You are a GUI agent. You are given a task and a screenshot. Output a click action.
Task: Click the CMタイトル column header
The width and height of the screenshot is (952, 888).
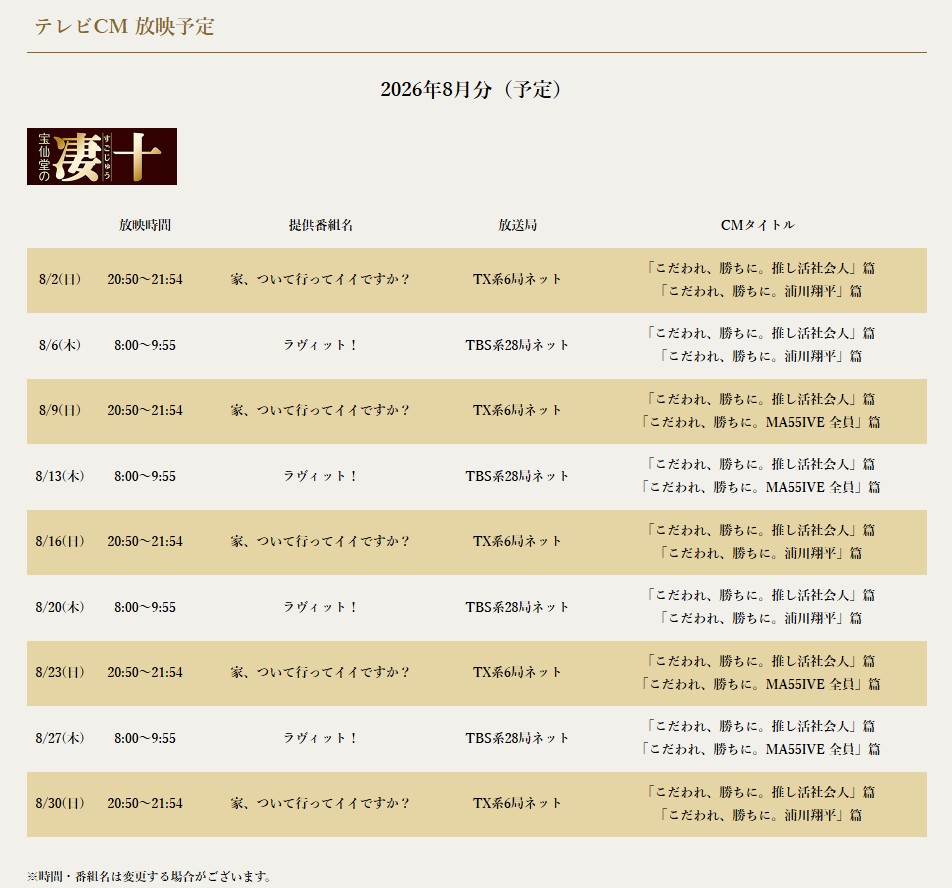click(758, 225)
